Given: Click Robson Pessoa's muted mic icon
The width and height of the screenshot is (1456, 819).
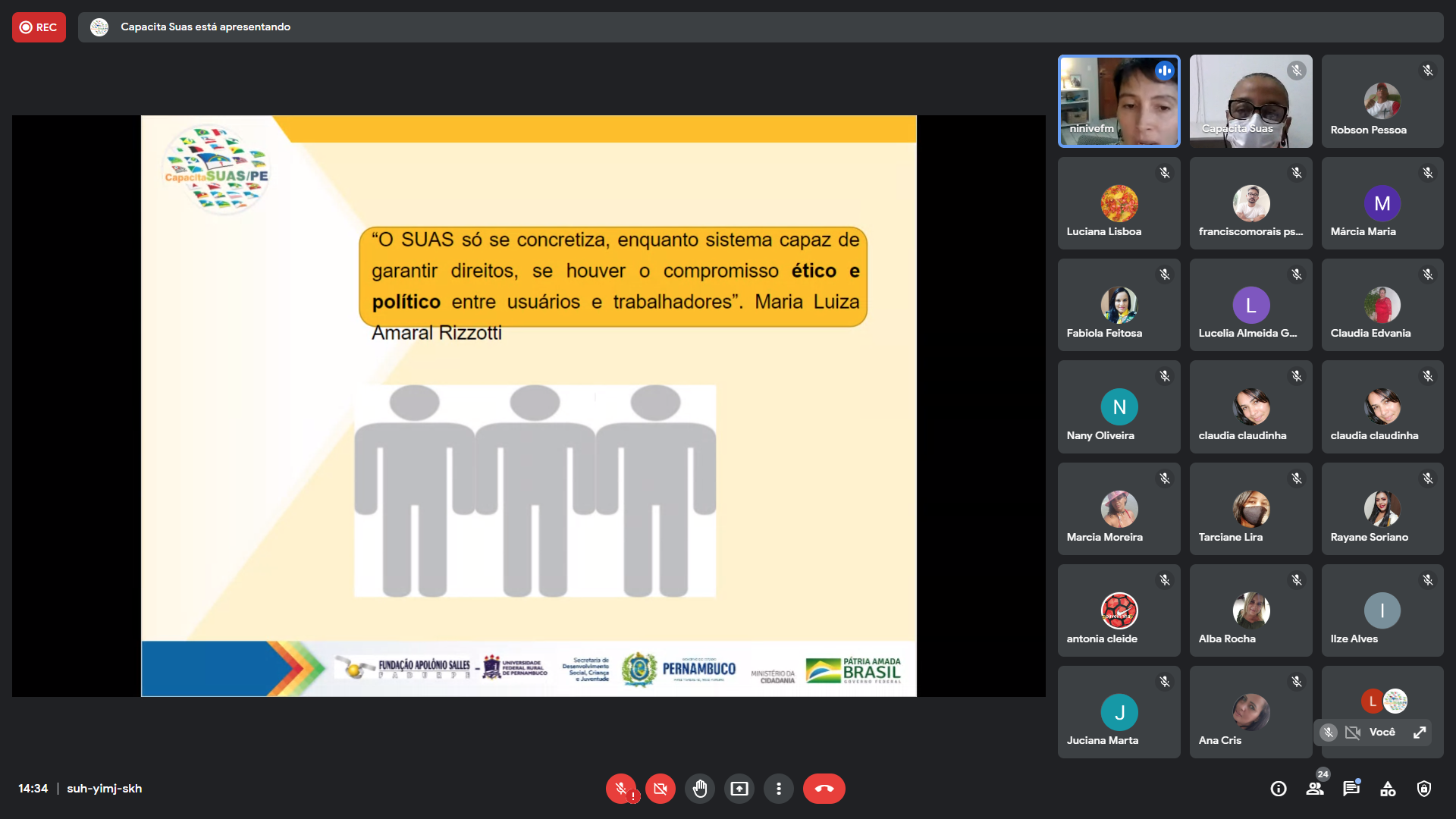Looking at the screenshot, I should [x=1428, y=71].
